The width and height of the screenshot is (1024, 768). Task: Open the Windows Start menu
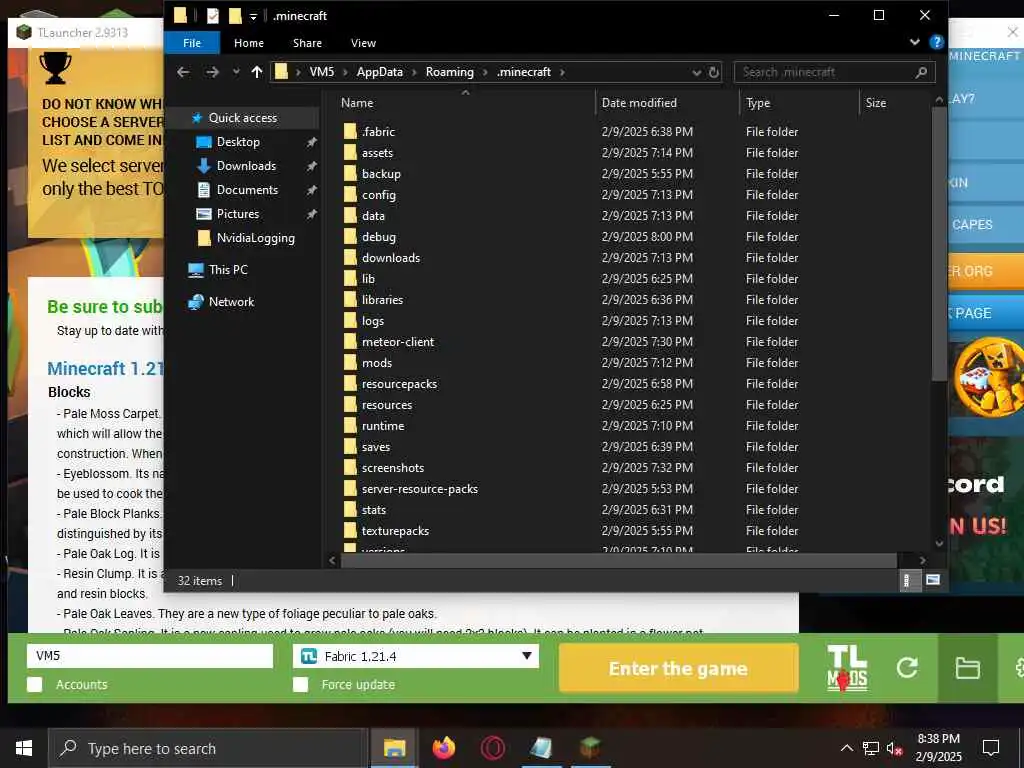pos(24,748)
